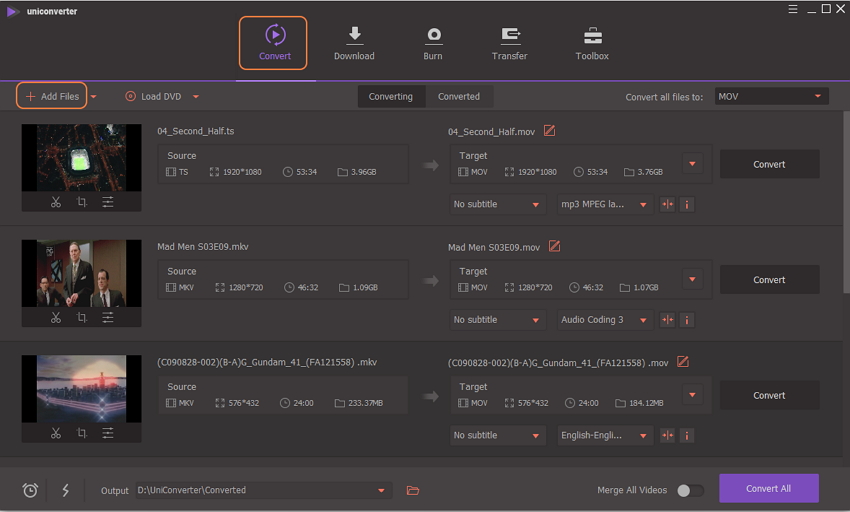Viewport: 850px width, 512px height.
Task: Trim the Gundam_41 video with scissors icon
Action: [x=56, y=433]
